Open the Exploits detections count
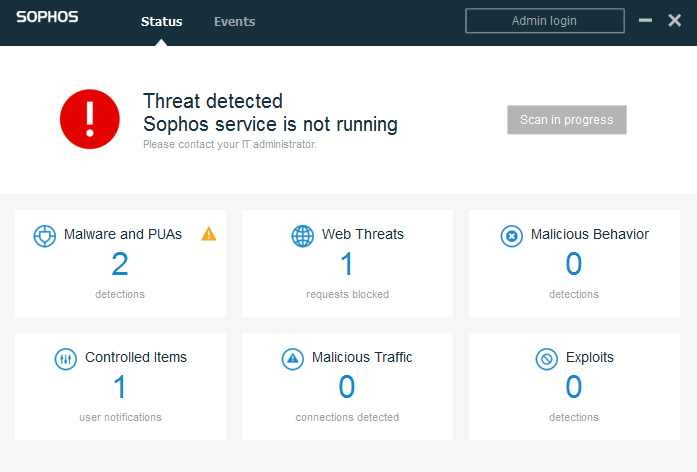The width and height of the screenshot is (697, 472). pos(574,387)
